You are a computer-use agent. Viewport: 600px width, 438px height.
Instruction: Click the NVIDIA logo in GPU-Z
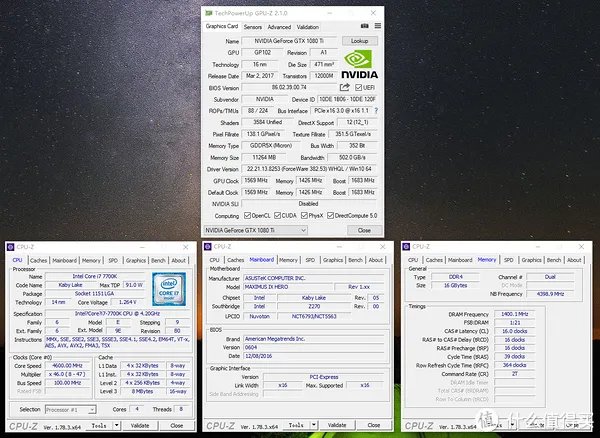(359, 64)
